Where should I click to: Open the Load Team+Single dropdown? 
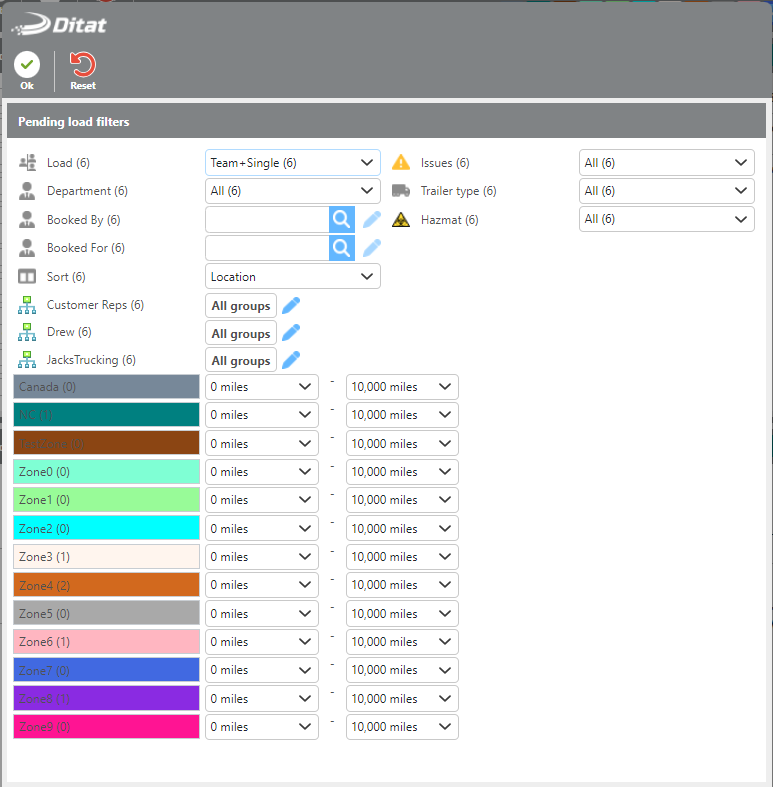[x=292, y=163]
